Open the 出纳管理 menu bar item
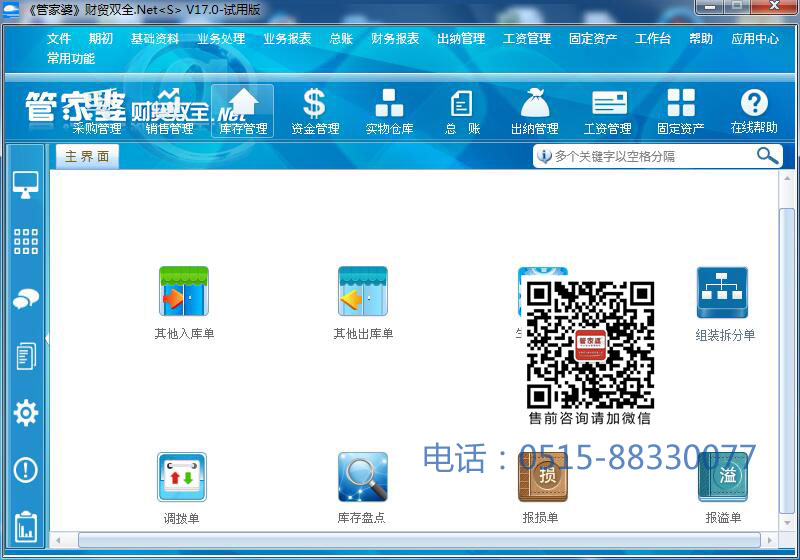This screenshot has height=560, width=800. 461,39
